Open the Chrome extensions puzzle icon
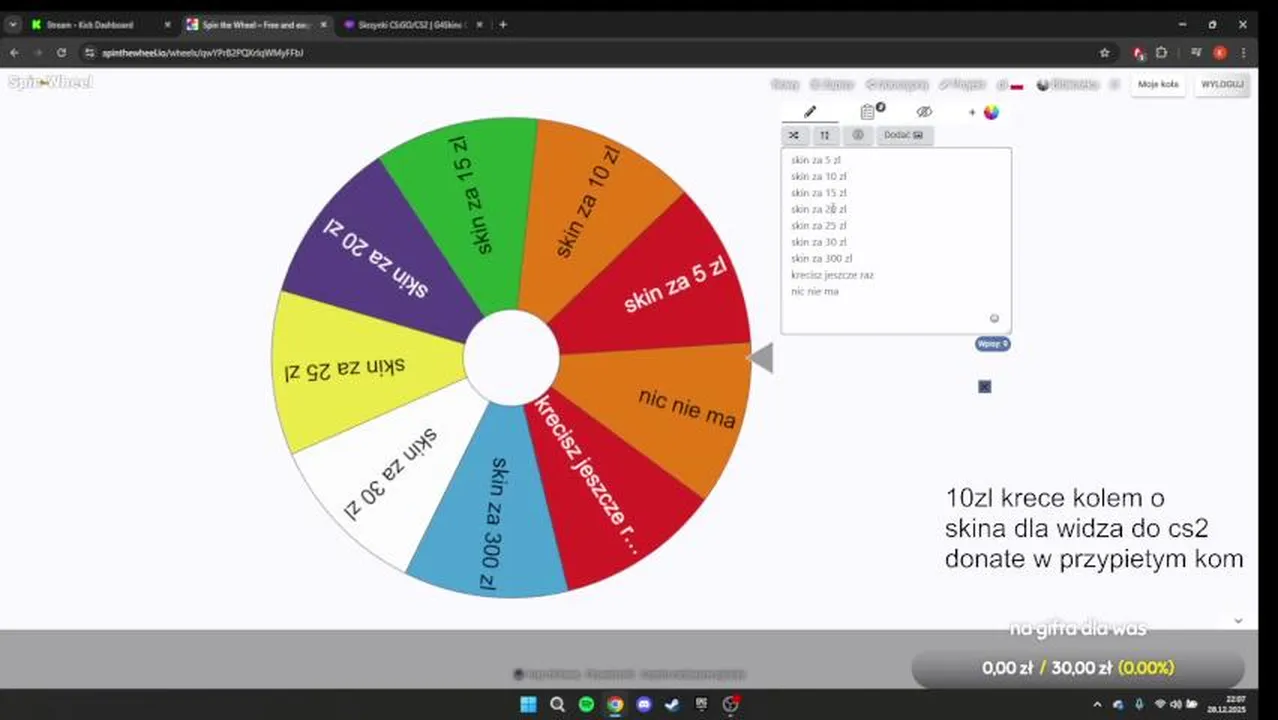The image size is (1278, 720). 1162,52
